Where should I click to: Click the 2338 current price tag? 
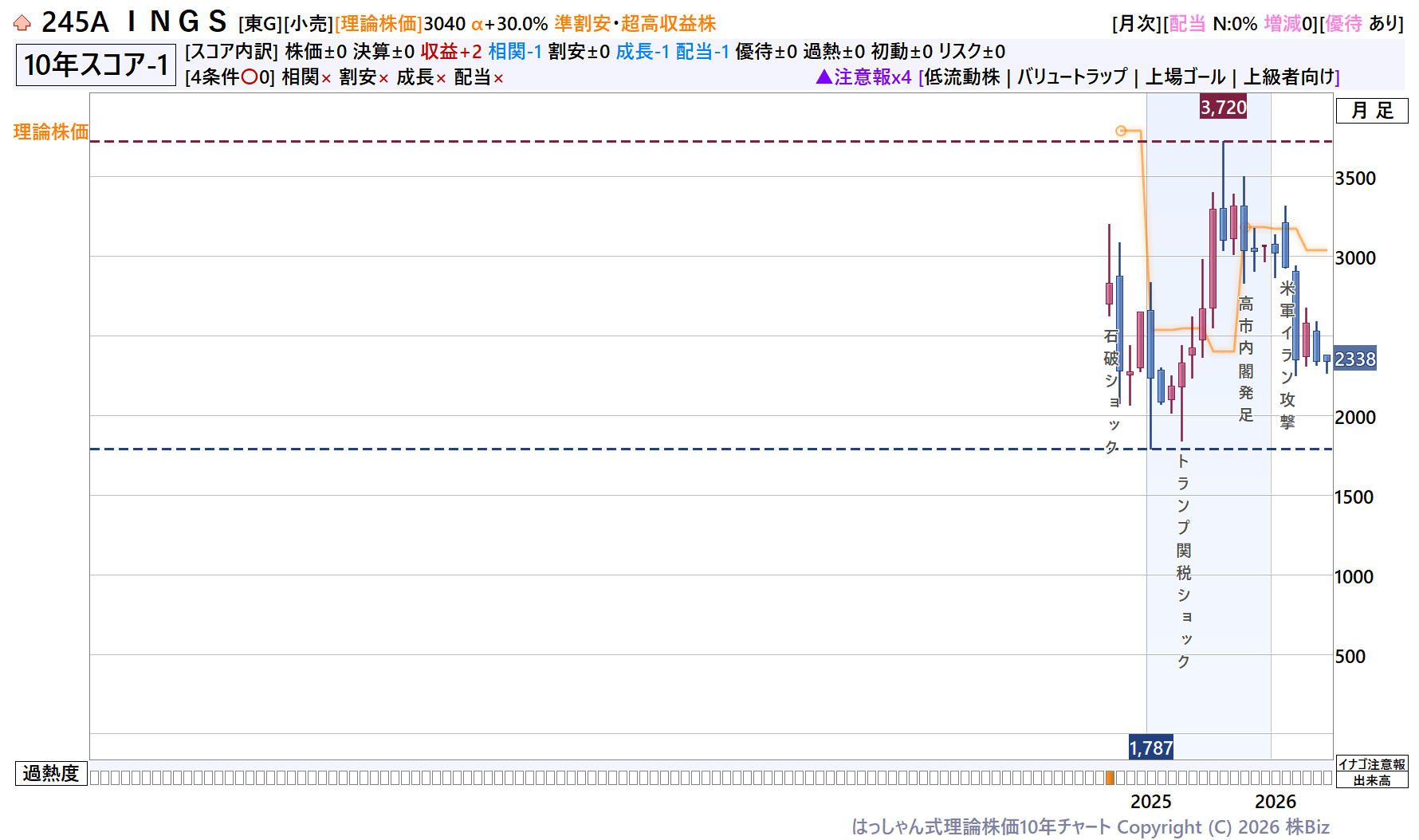tap(1355, 359)
